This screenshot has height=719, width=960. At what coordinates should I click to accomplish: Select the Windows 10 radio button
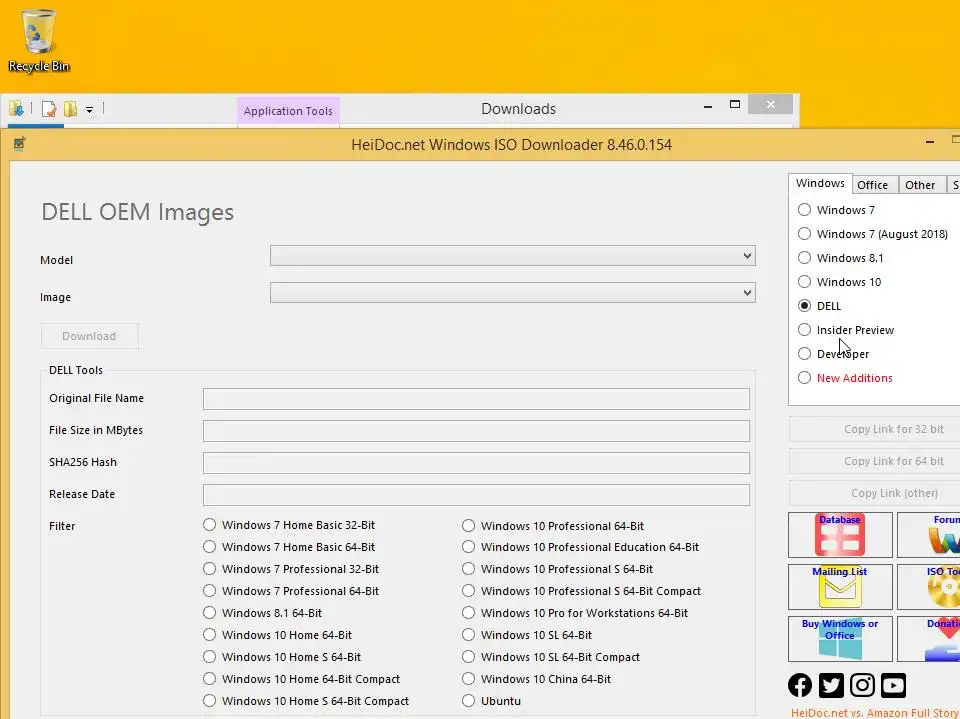point(804,282)
